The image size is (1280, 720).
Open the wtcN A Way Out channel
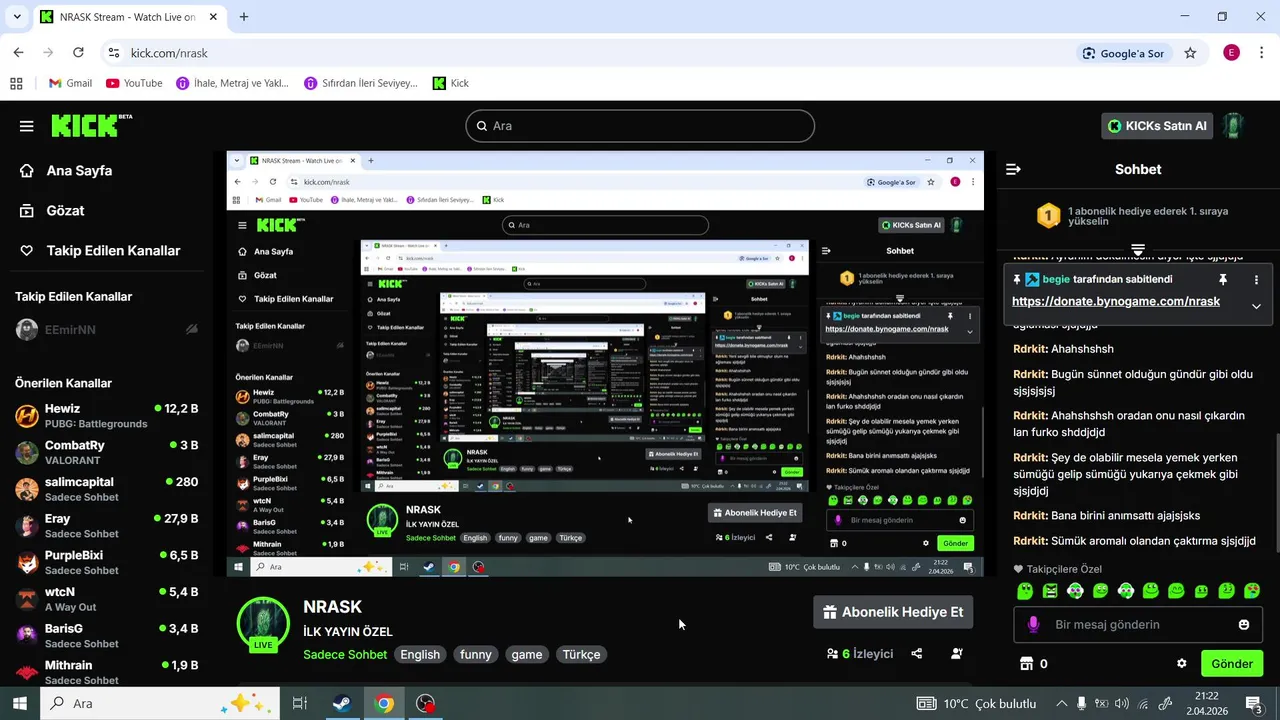107,599
